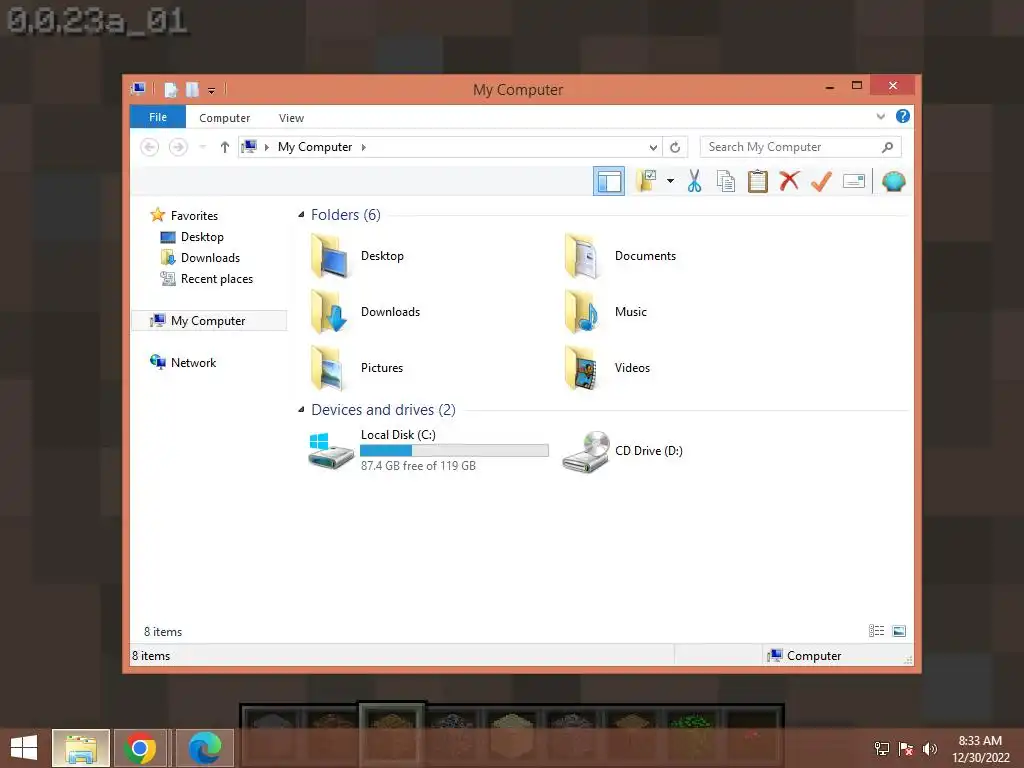Select the Documents folder icon

[x=583, y=256]
